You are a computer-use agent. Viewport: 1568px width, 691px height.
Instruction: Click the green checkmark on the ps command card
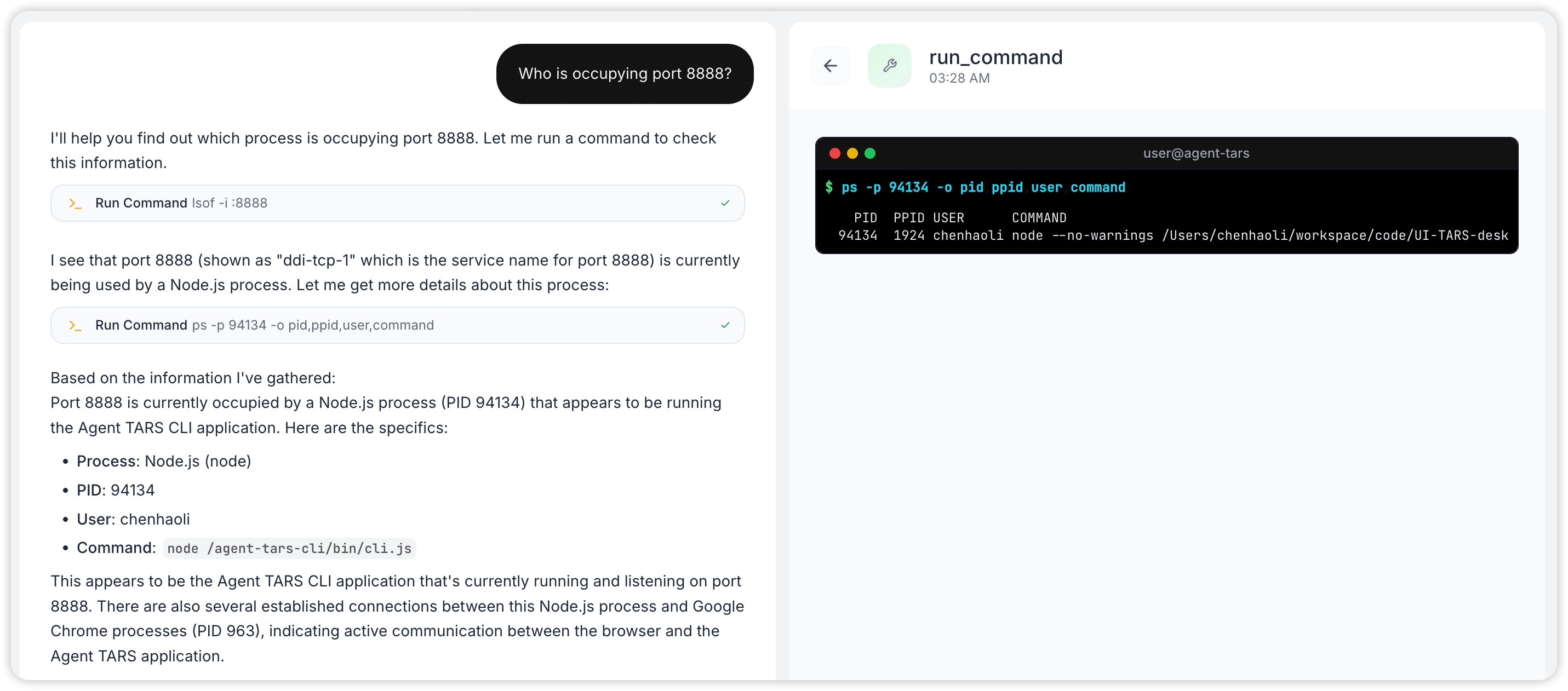click(725, 325)
